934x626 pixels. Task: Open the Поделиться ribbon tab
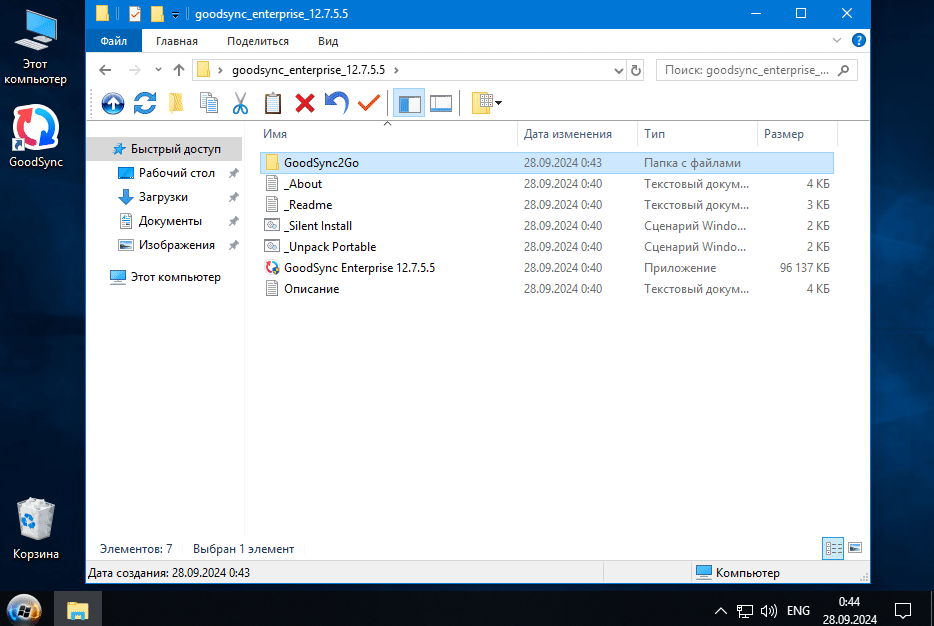[258, 41]
